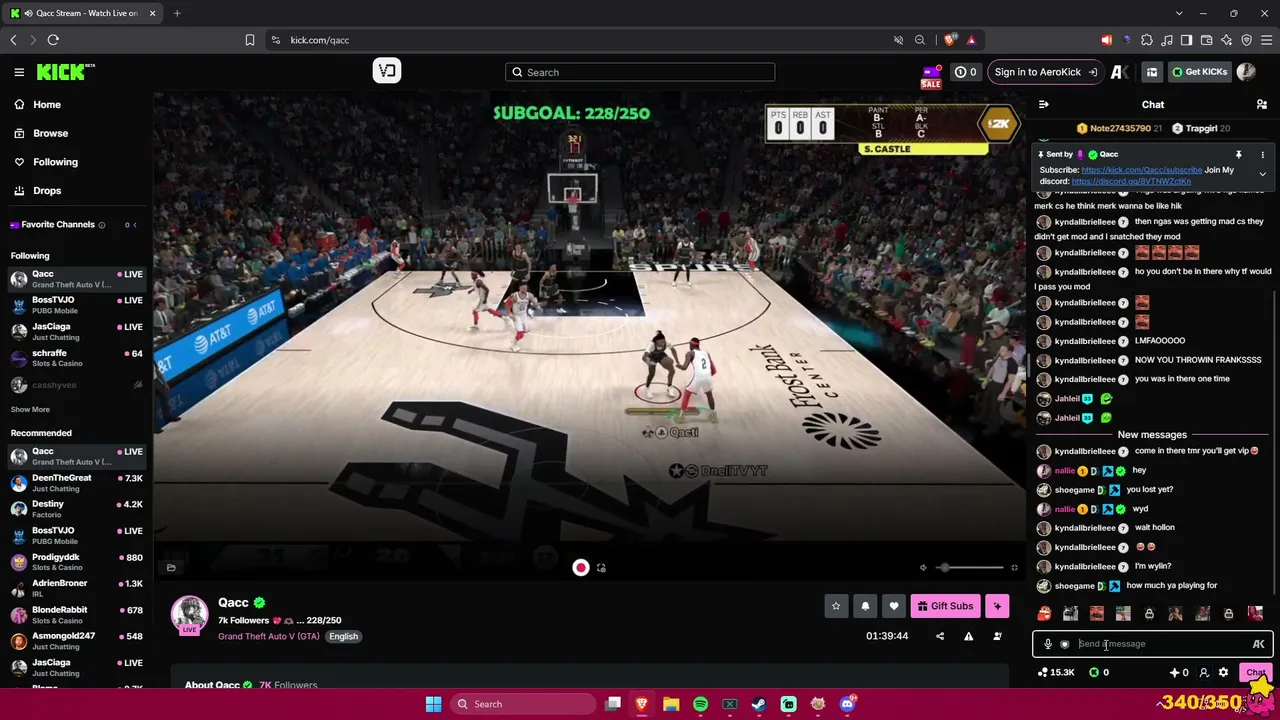Click Show more under Following list
Viewport: 1280px width, 720px height.
coord(30,409)
